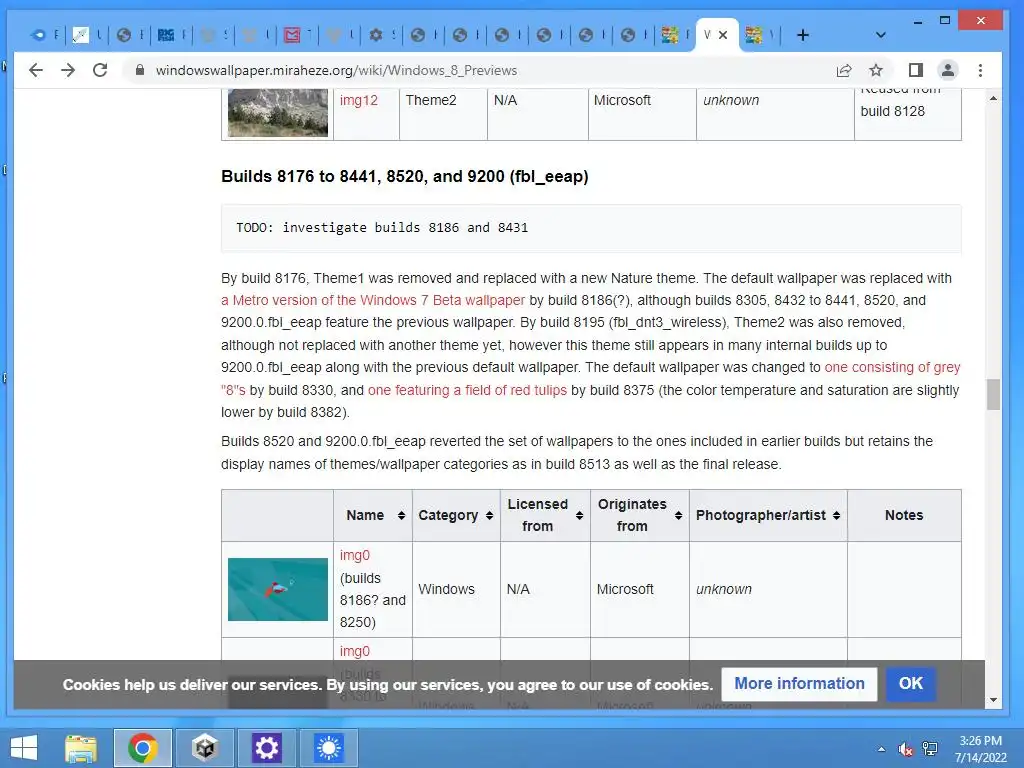Bookmark this page with the star

point(876,70)
